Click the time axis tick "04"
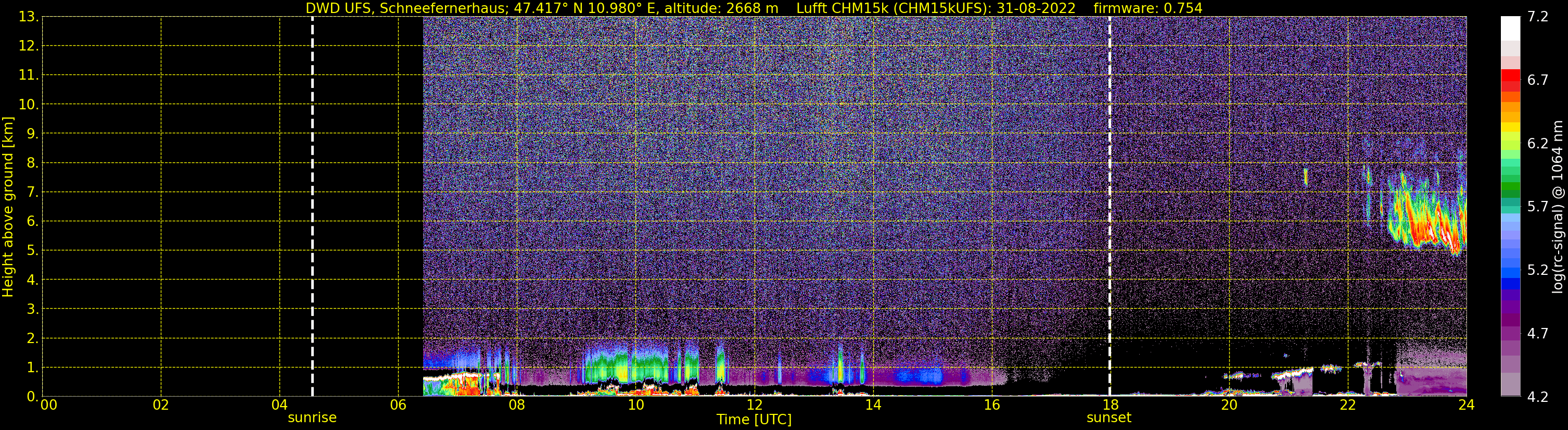Viewport: 1568px width, 430px height. 279,405
